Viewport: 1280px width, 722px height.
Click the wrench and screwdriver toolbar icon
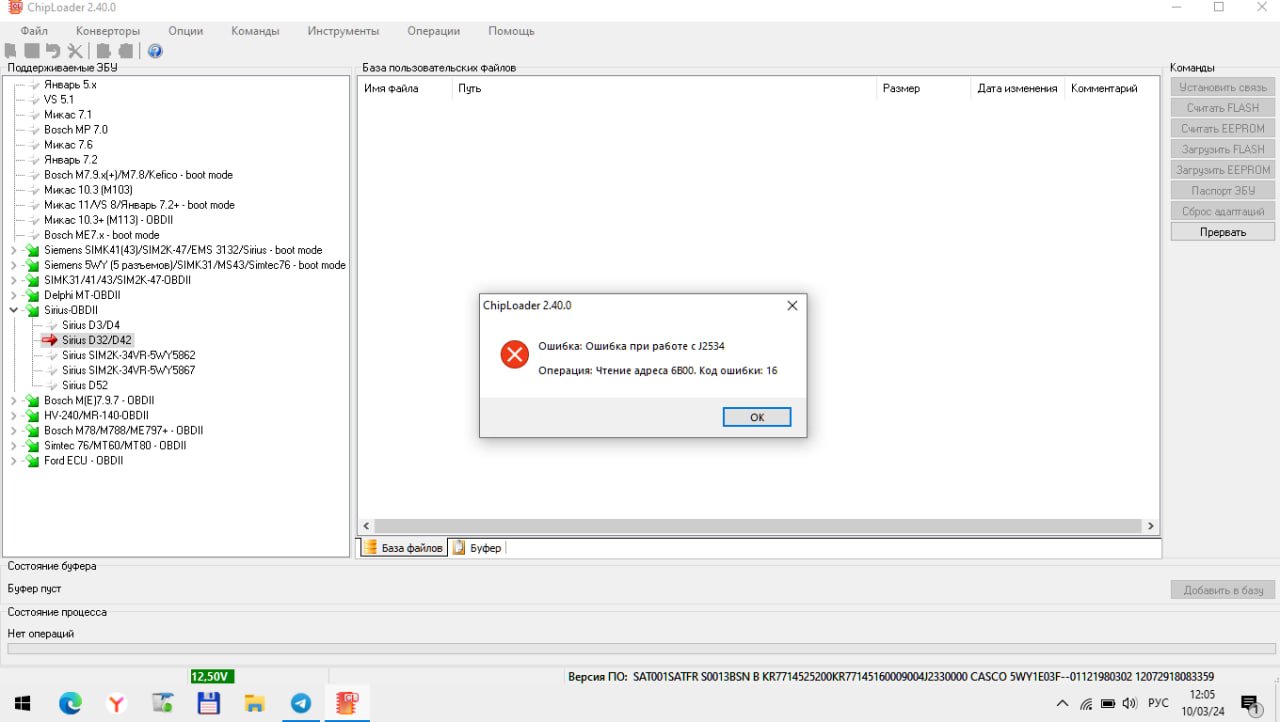[75, 51]
